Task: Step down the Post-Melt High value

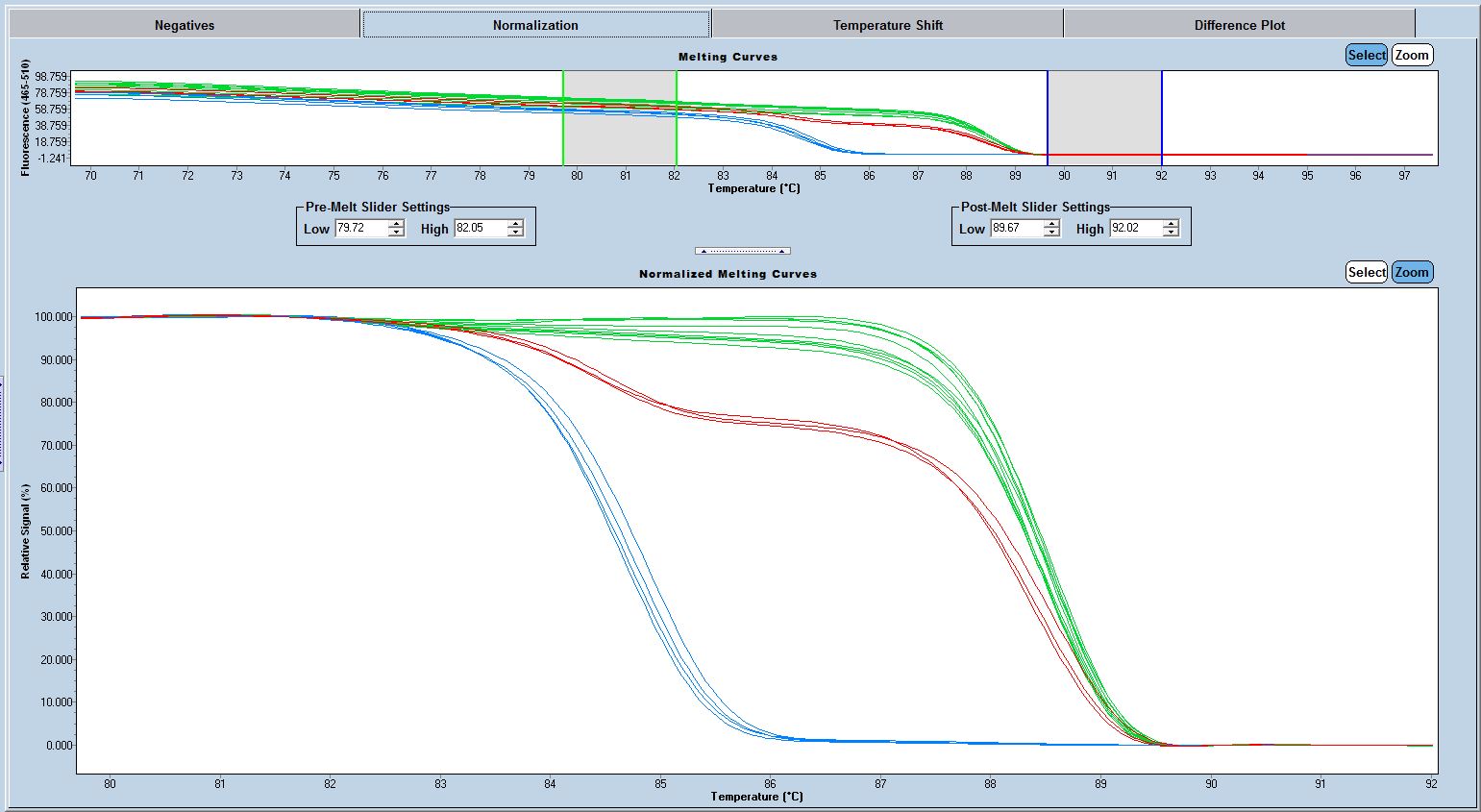Action: point(1171,233)
